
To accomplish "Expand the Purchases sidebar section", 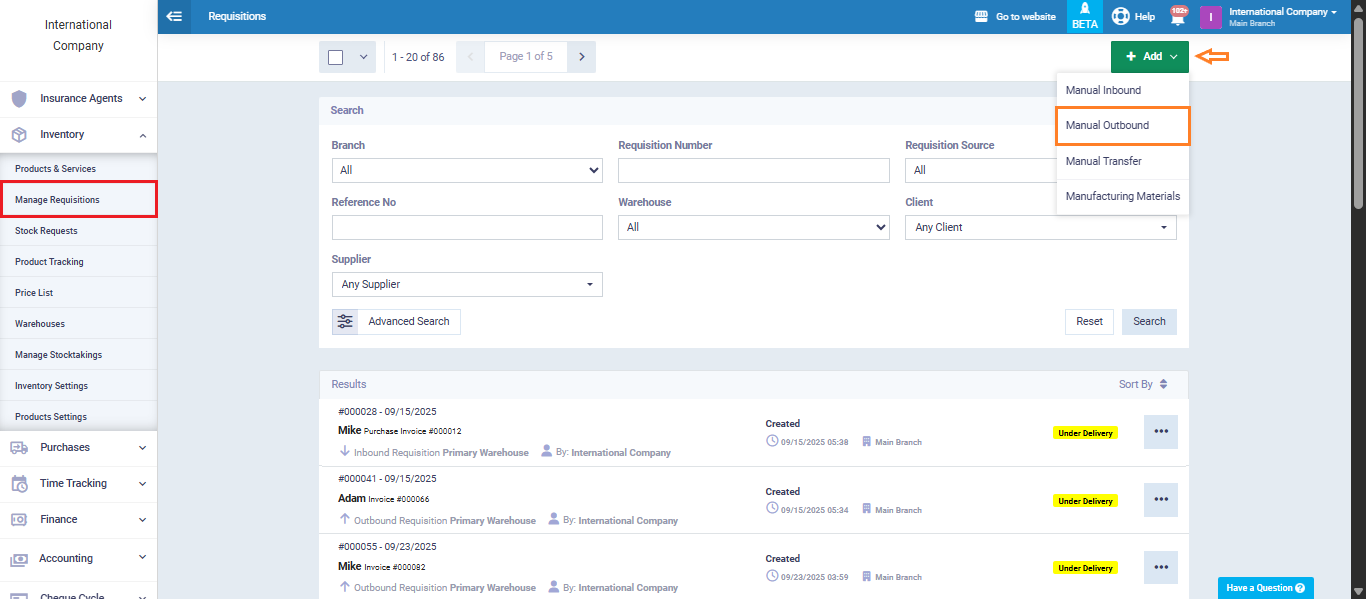I will tap(78, 447).
